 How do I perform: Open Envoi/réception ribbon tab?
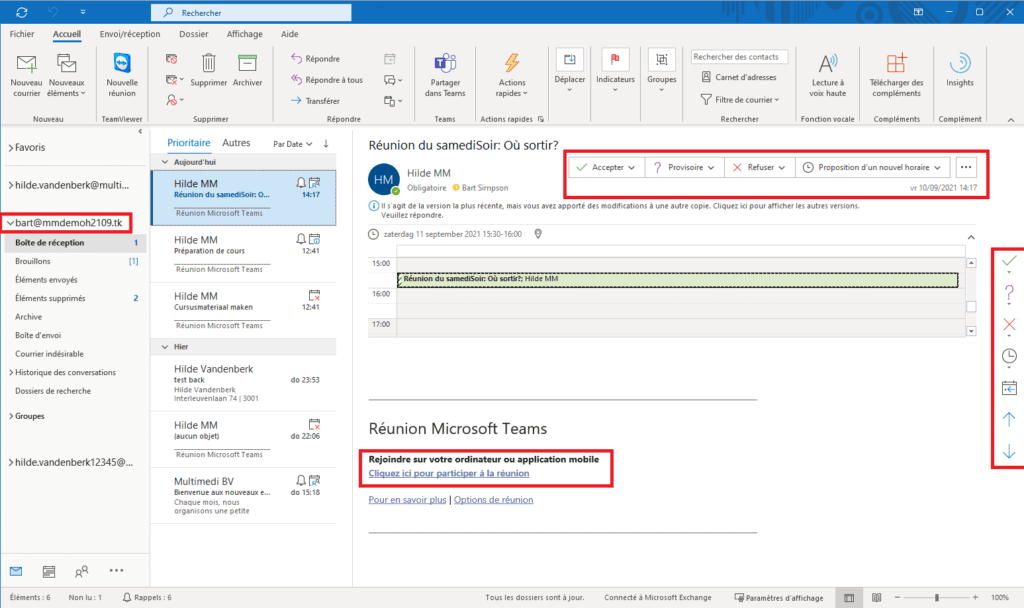[x=130, y=34]
